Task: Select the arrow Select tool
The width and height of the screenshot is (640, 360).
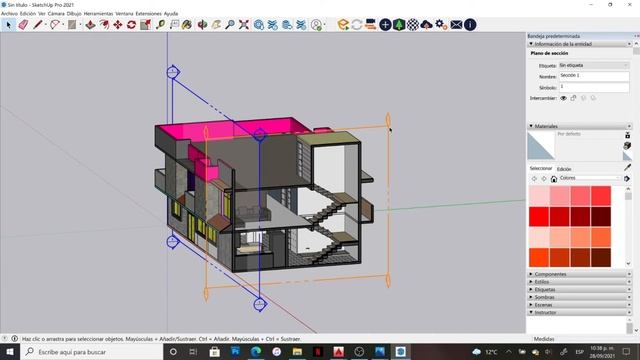Action: [9, 25]
